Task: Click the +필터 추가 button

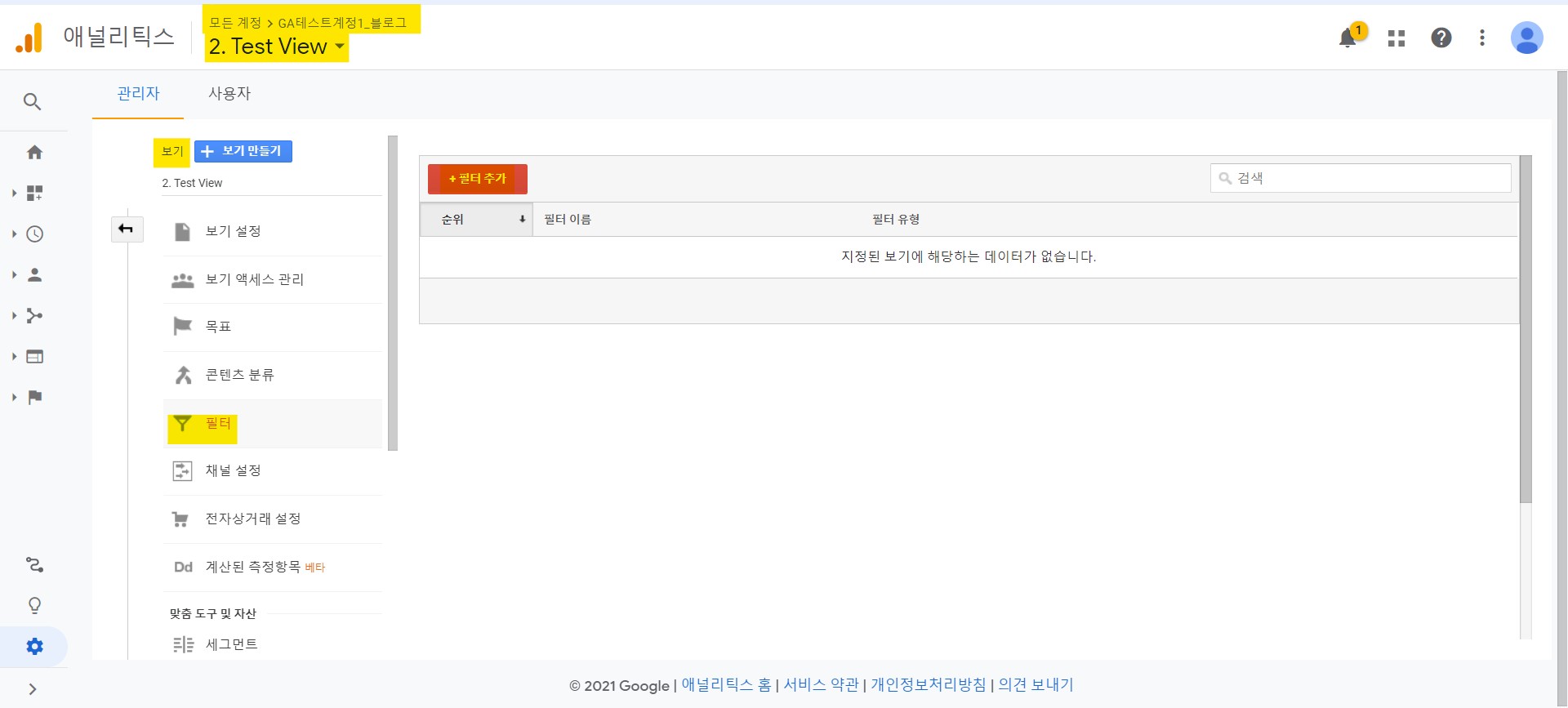Action: [478, 179]
